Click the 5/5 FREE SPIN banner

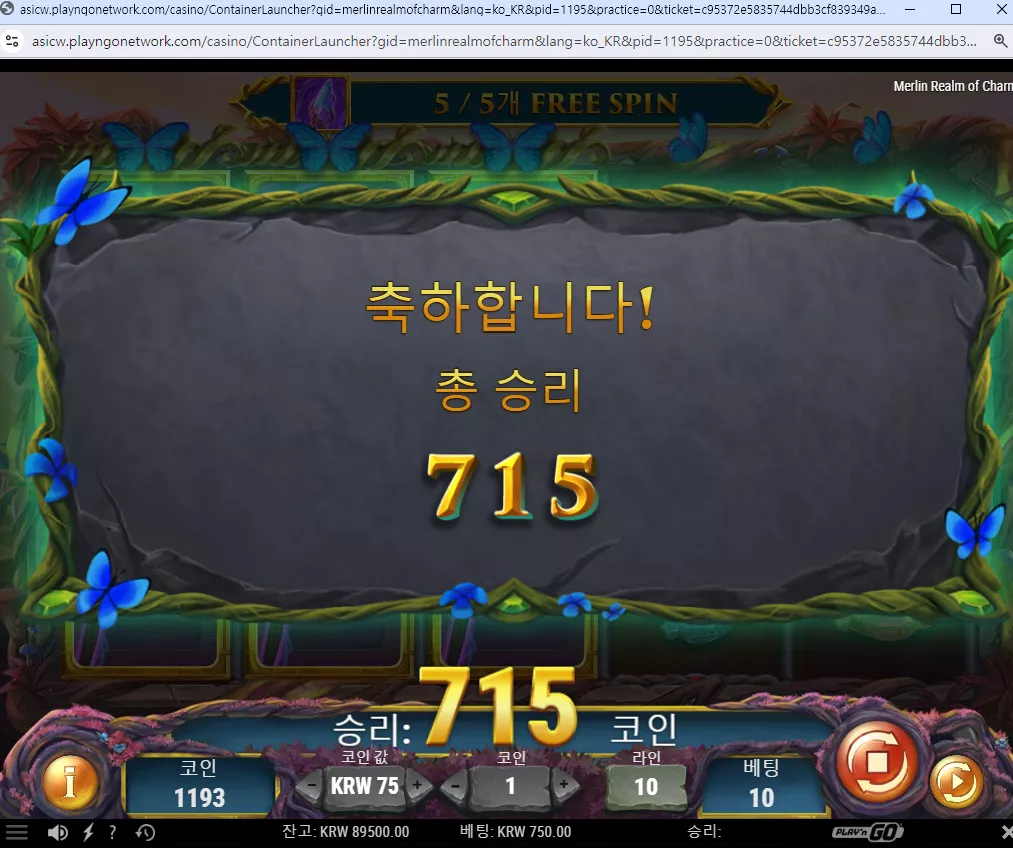(x=510, y=103)
